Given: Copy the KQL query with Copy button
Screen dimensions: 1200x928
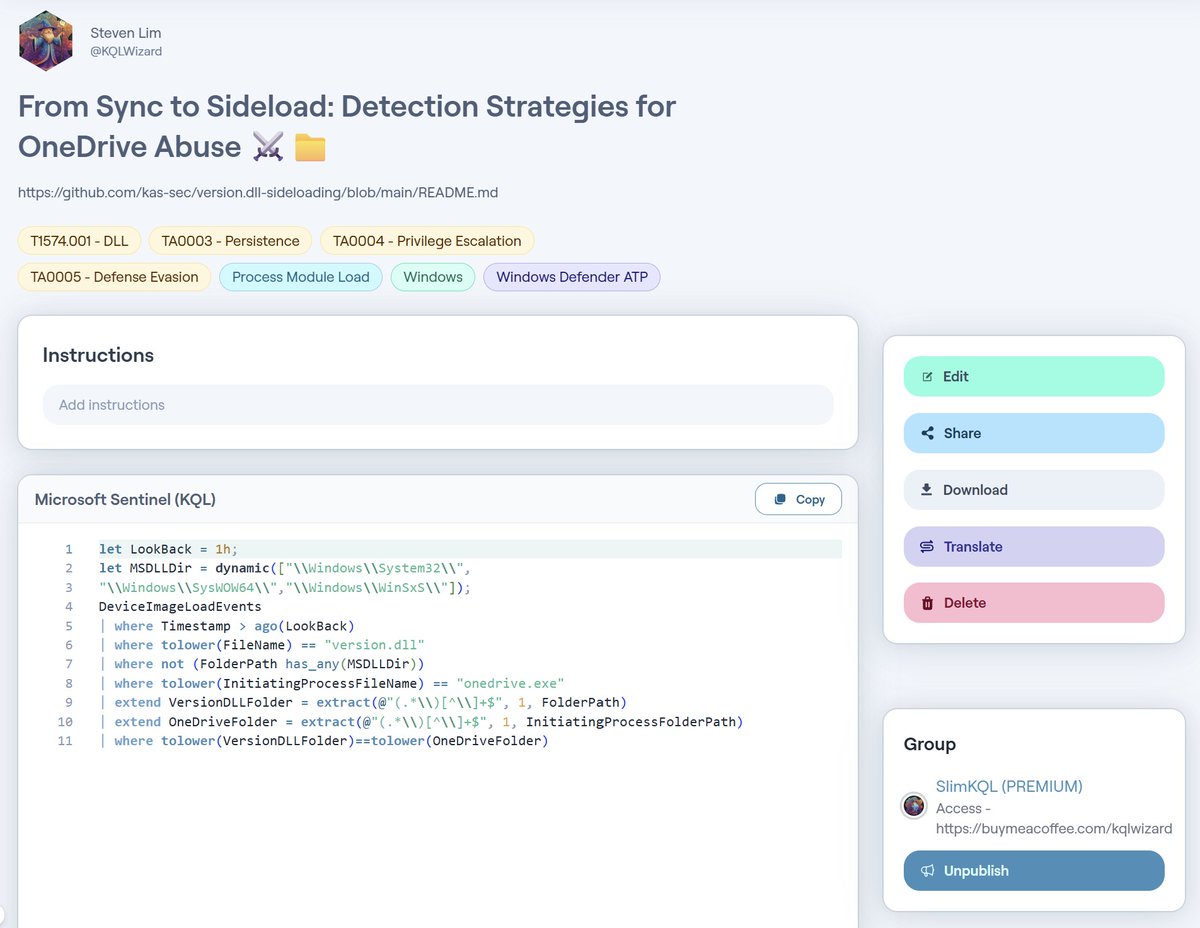Looking at the screenshot, I should point(798,499).
